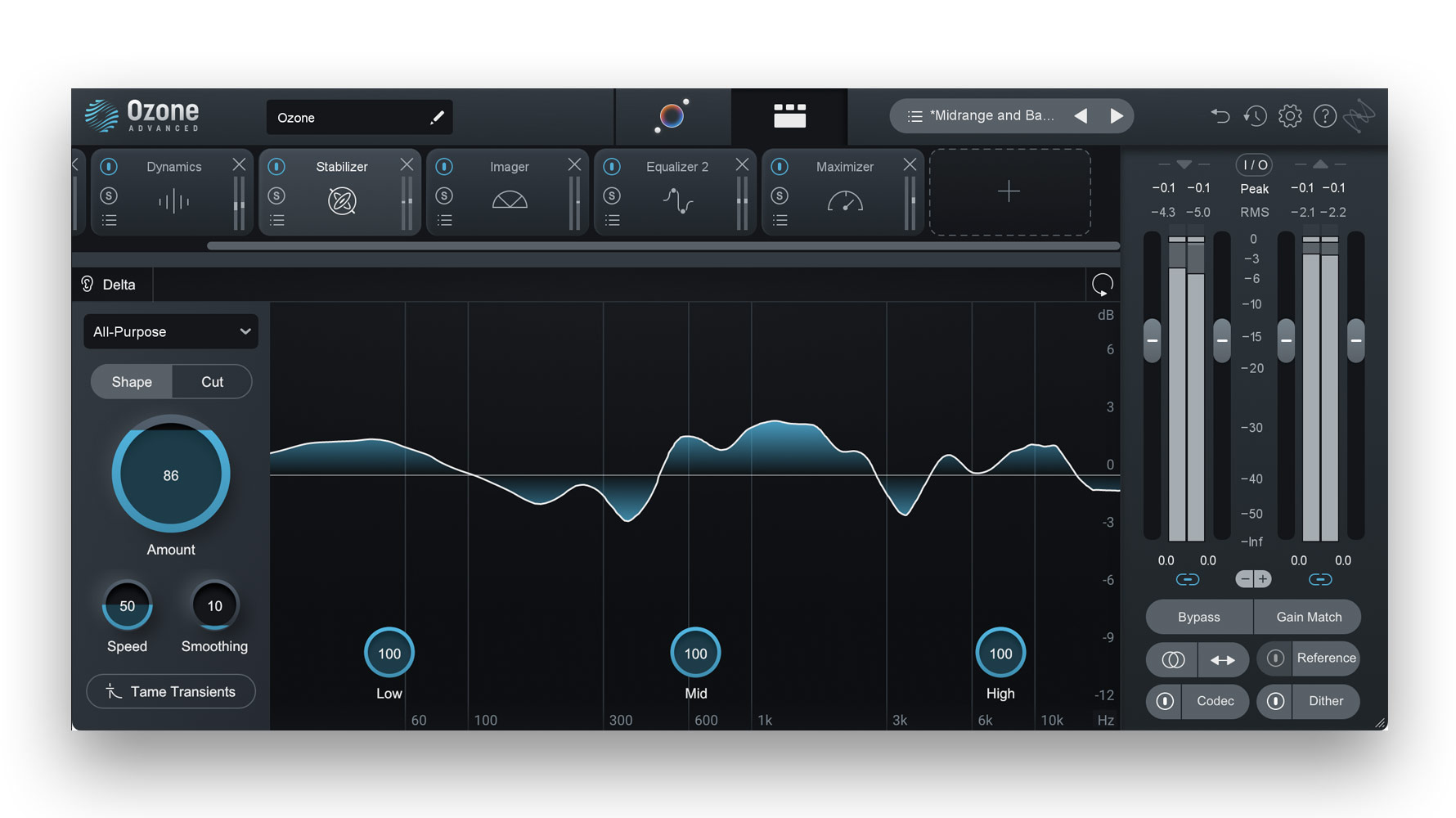Open the All-Purpose profile dropdown

(170, 331)
